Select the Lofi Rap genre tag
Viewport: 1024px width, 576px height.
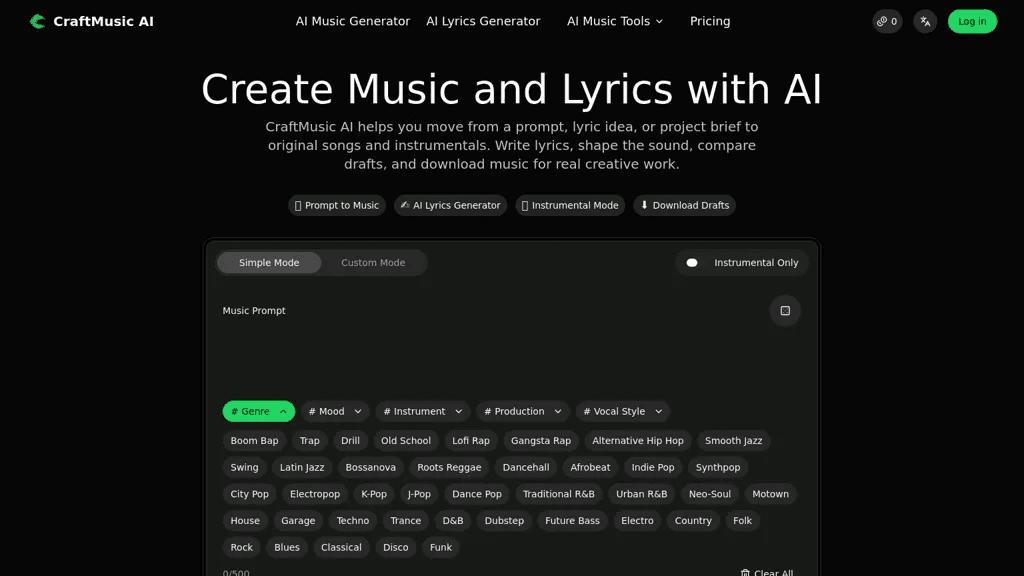(471, 441)
